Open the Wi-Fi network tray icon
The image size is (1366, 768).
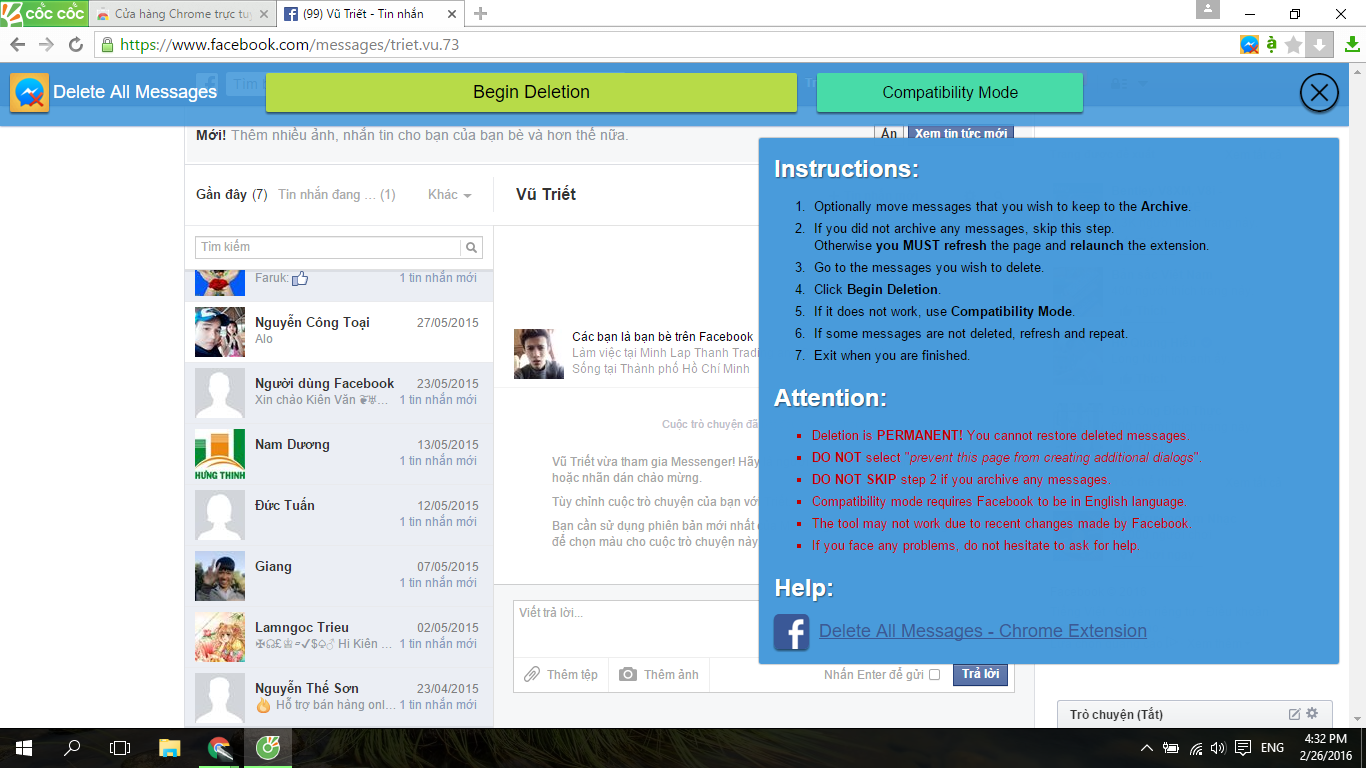pyautogui.click(x=1196, y=748)
